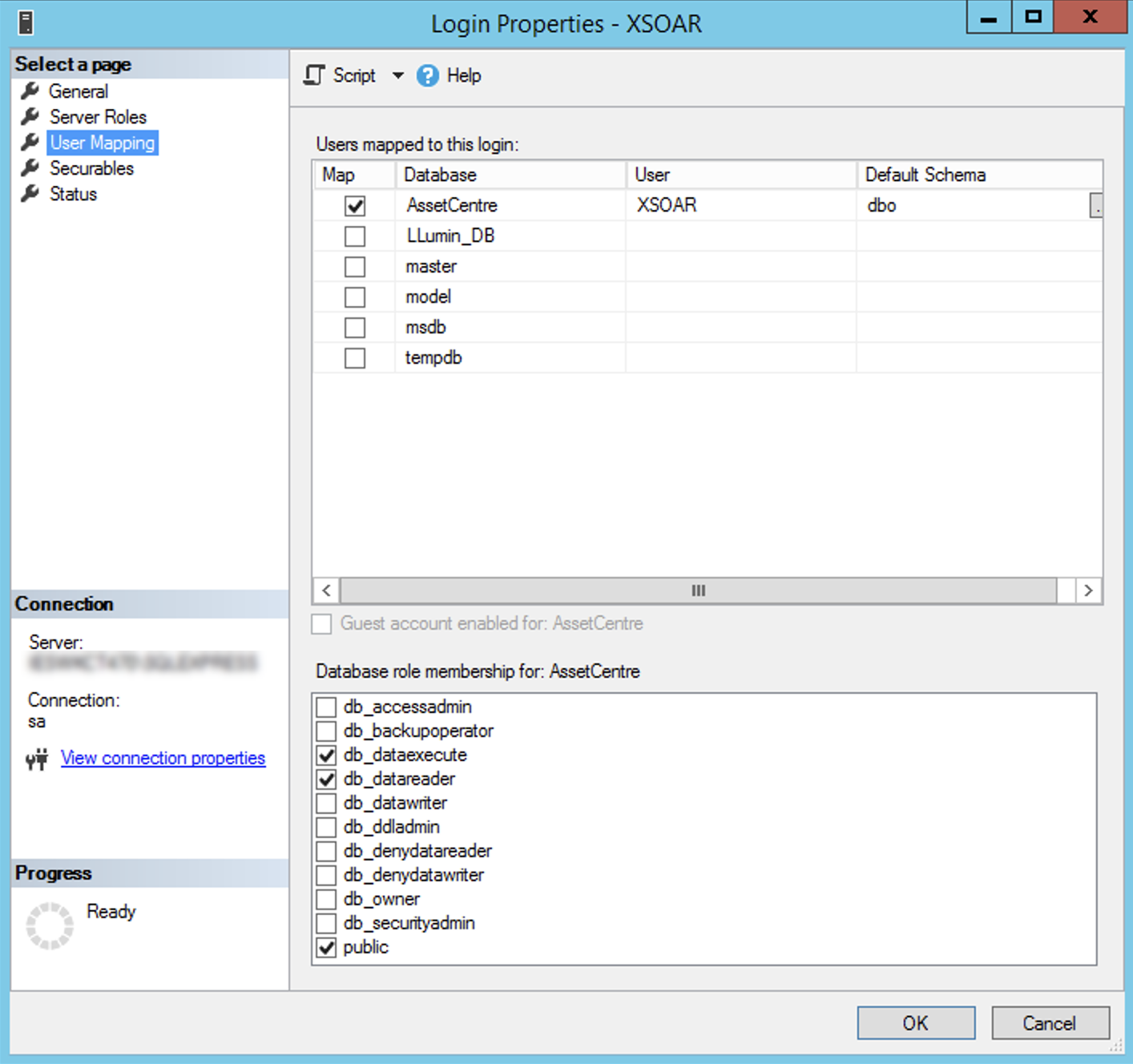1133x1064 pixels.
Task: Click the wrench icon next to Status
Action: 30,193
